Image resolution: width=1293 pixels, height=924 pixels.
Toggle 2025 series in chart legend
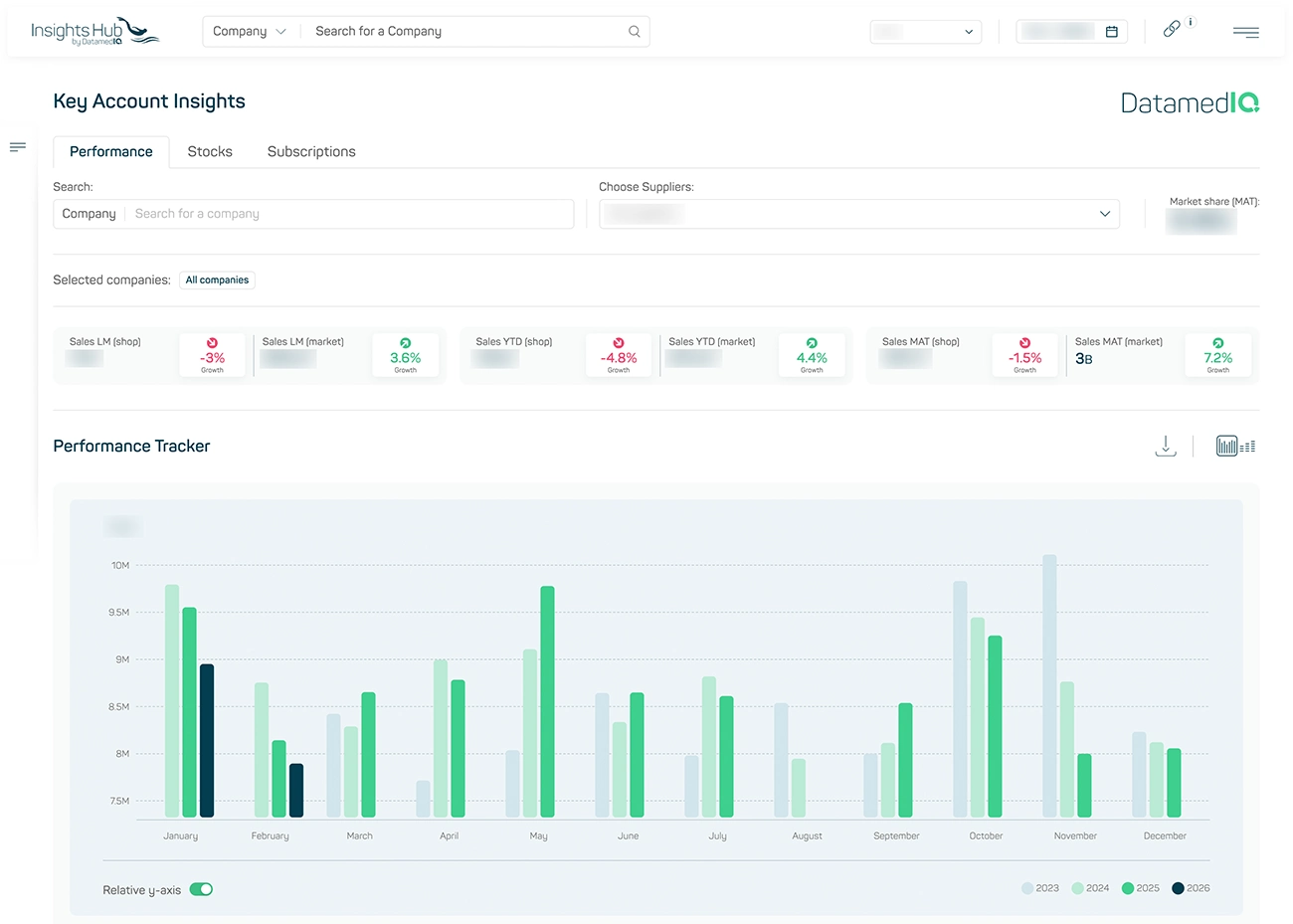pos(1140,888)
